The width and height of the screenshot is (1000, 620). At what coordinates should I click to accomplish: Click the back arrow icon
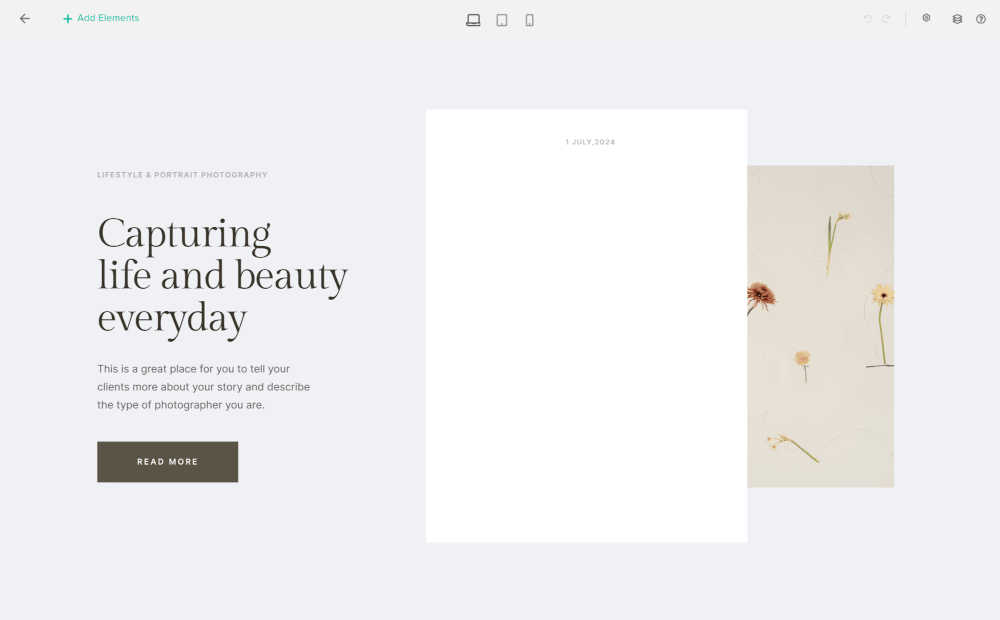tap(25, 19)
